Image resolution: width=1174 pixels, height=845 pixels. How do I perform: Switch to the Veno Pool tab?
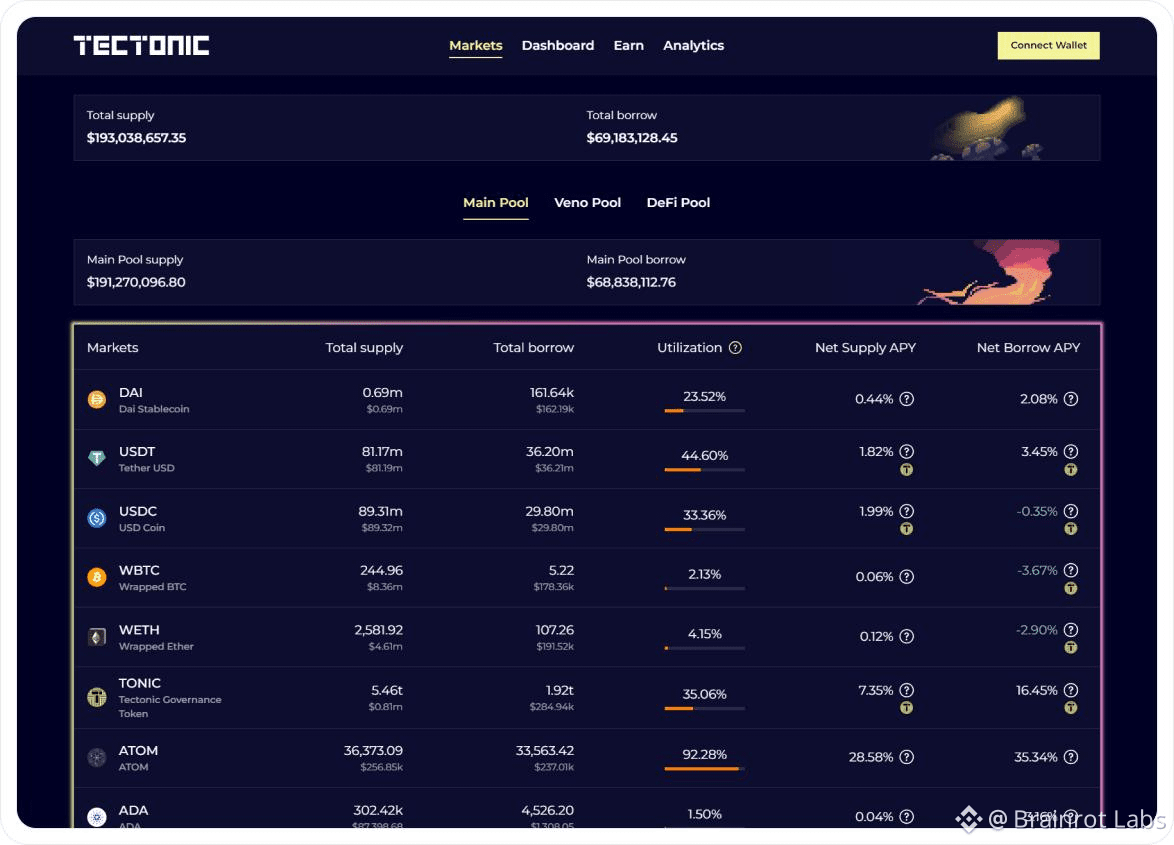[x=587, y=203]
